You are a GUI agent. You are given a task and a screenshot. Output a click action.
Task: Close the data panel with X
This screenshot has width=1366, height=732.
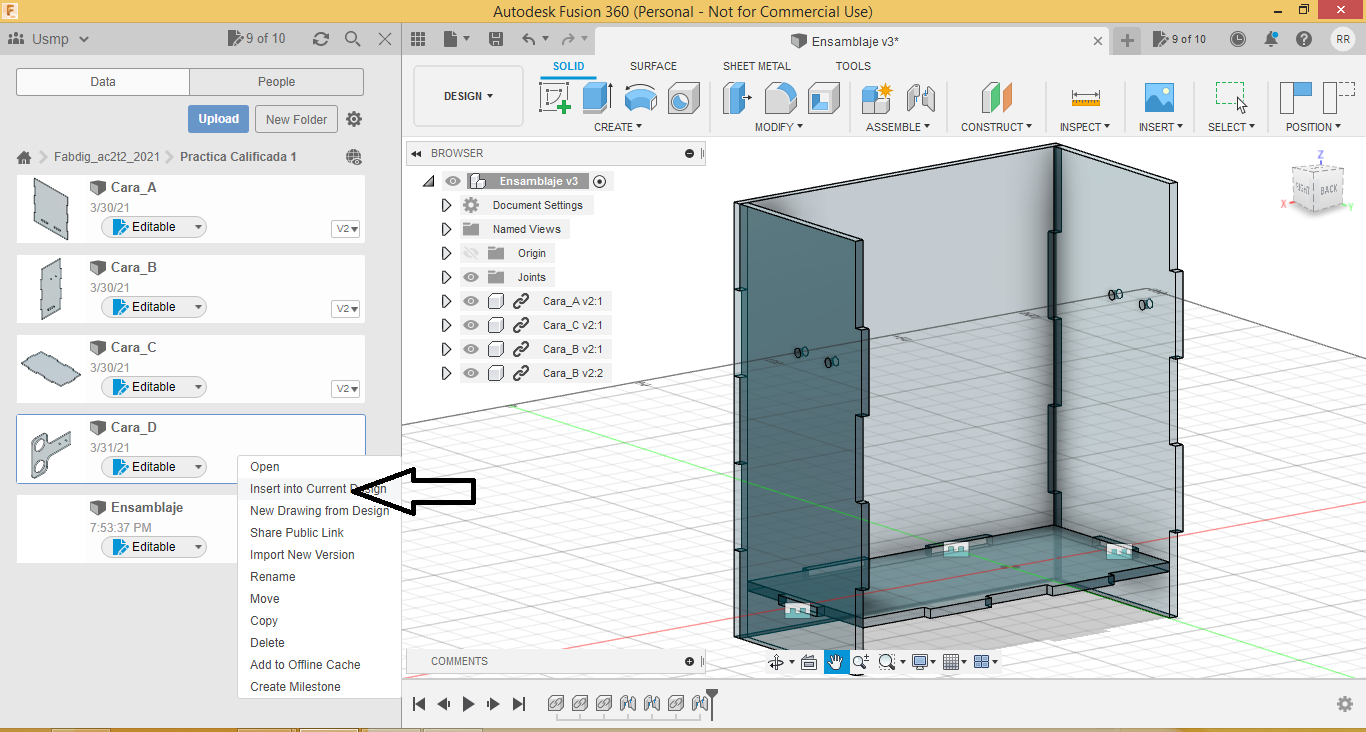[385, 39]
